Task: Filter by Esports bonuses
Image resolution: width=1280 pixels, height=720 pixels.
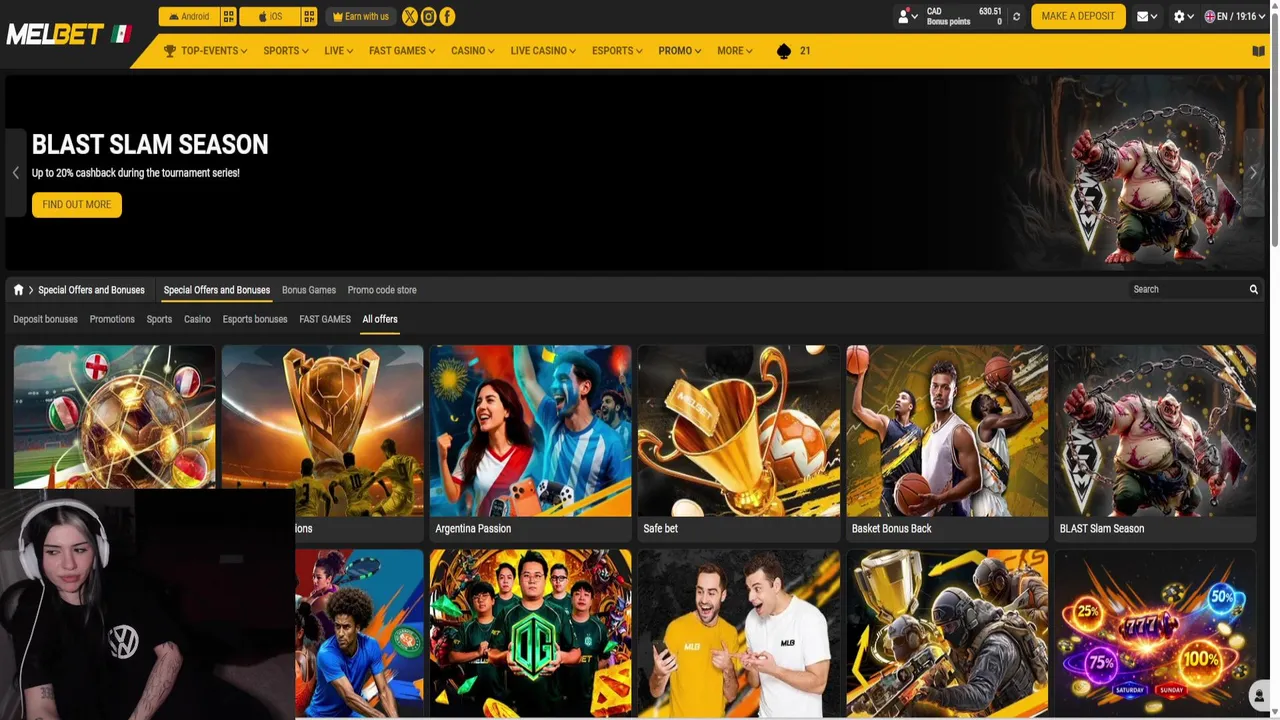Action: point(255,319)
